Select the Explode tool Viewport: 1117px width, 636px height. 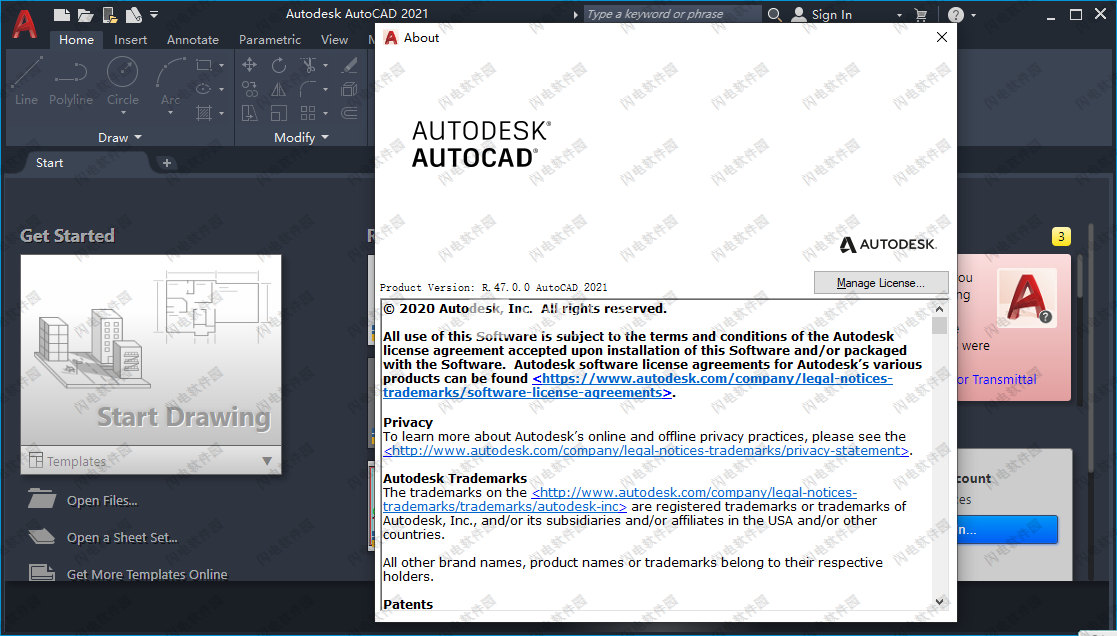tap(349, 89)
